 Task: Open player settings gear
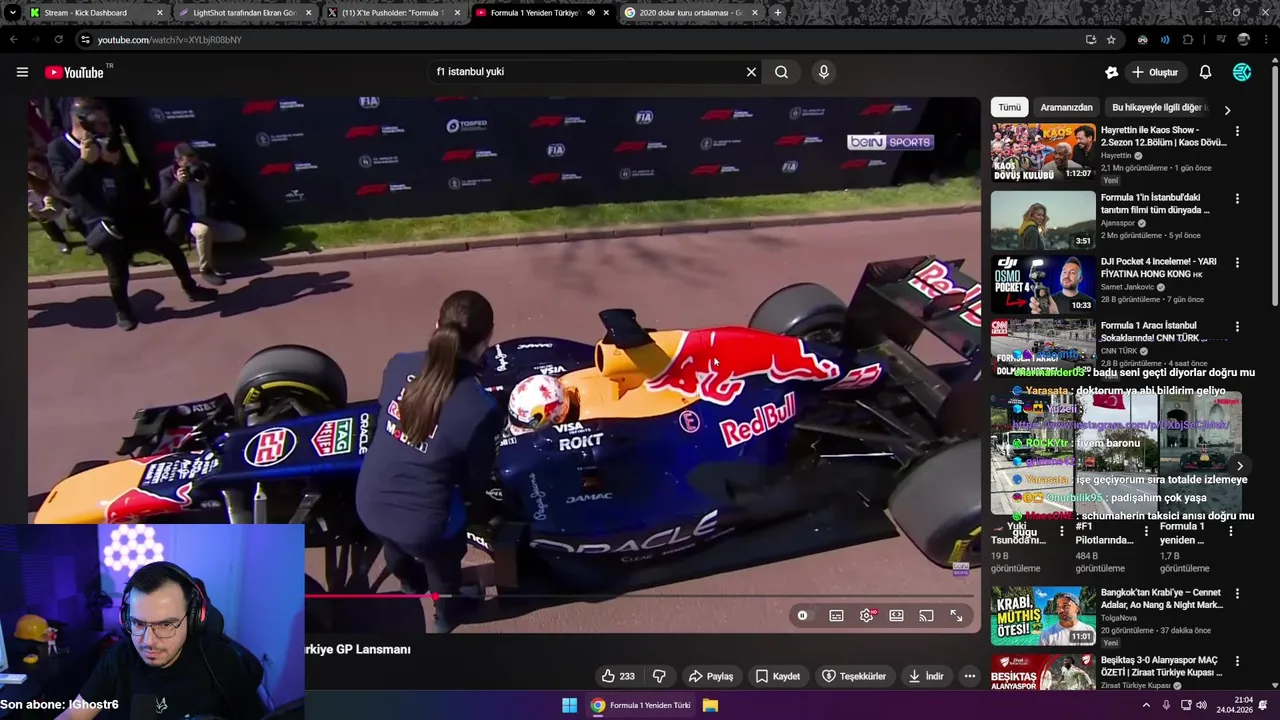(x=867, y=616)
